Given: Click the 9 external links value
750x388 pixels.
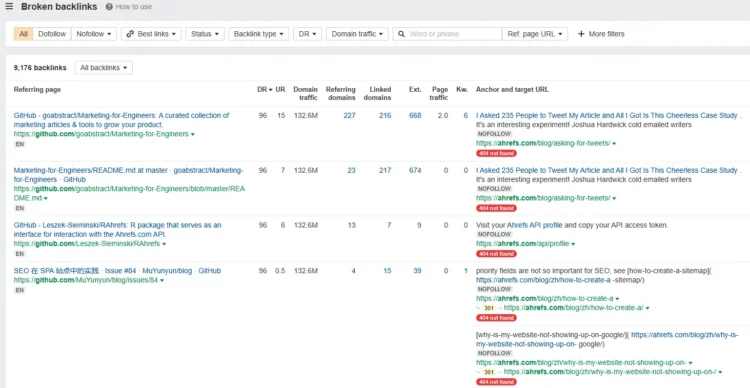Looking at the screenshot, I should (x=419, y=225).
